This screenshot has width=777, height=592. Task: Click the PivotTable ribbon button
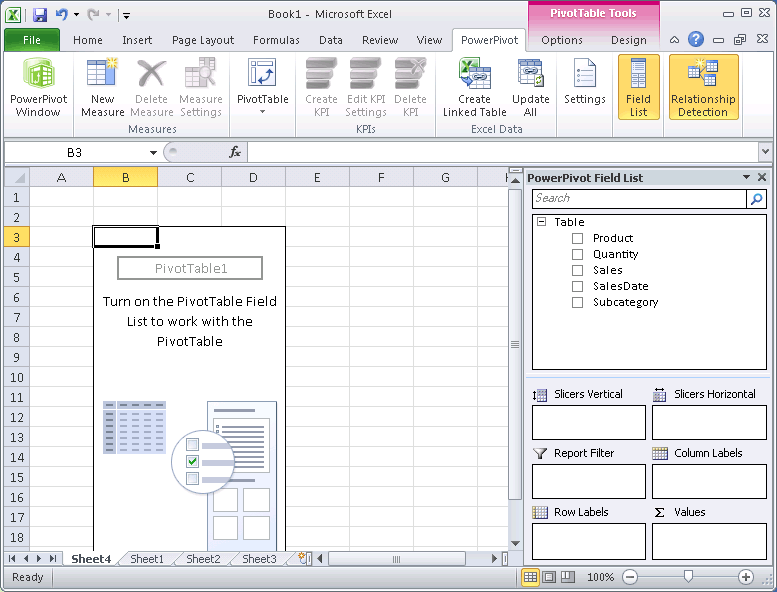[x=262, y=87]
